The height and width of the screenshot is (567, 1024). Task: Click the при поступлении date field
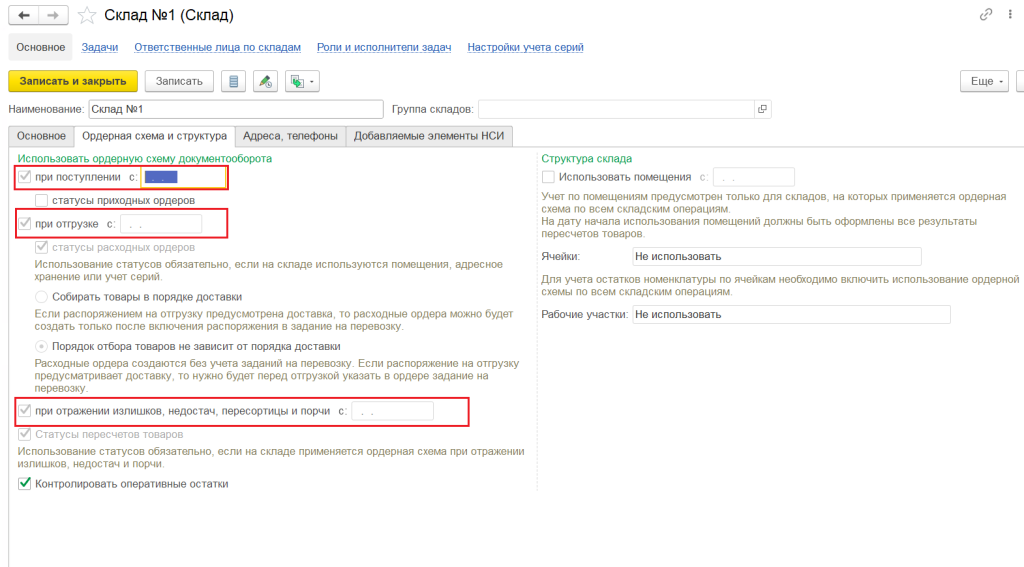[184, 177]
